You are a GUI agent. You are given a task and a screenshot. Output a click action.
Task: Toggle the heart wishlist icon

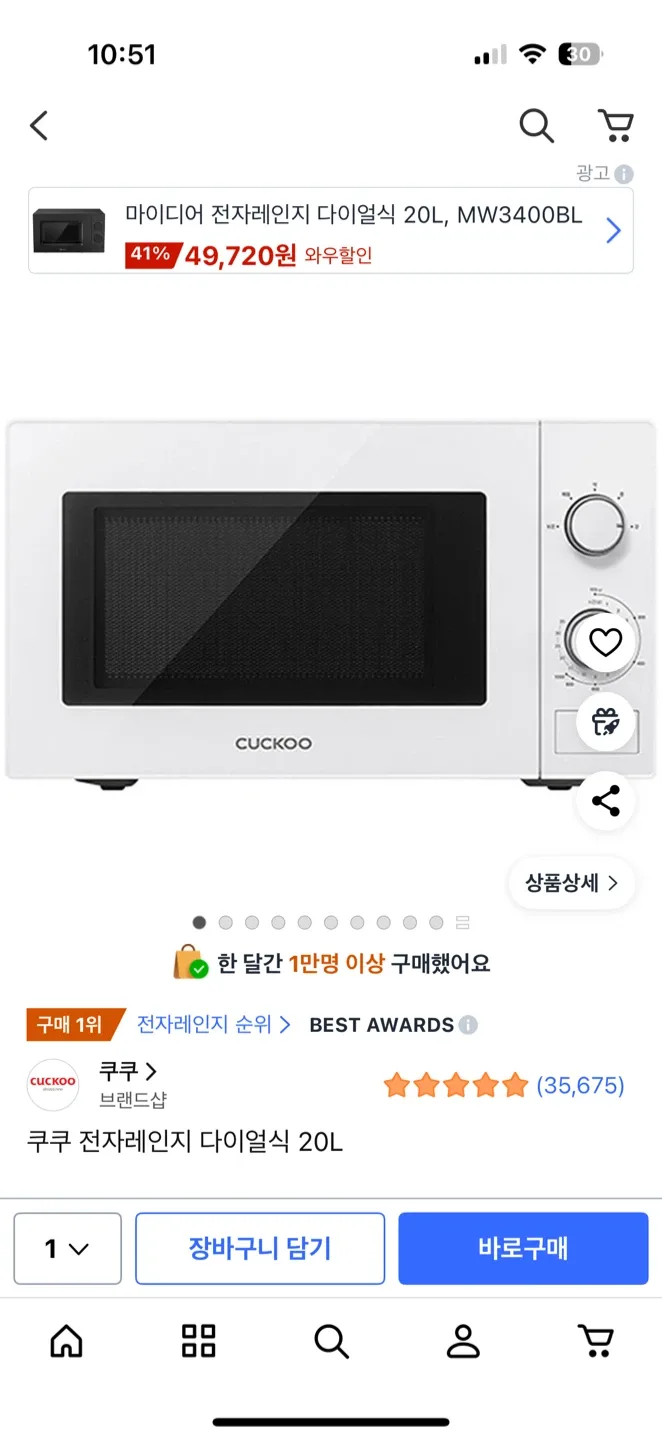606,642
